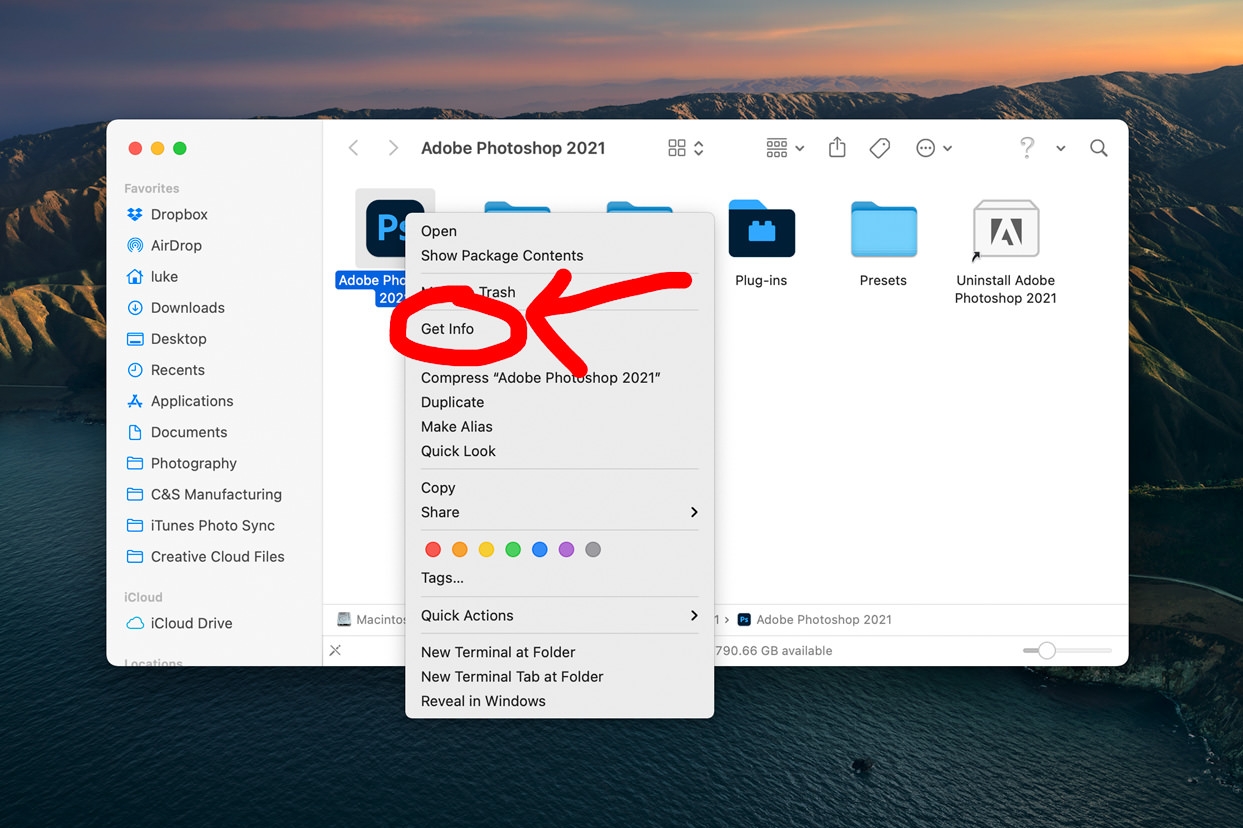
Task: Expand the Quick Actions submenu
Action: 559,615
